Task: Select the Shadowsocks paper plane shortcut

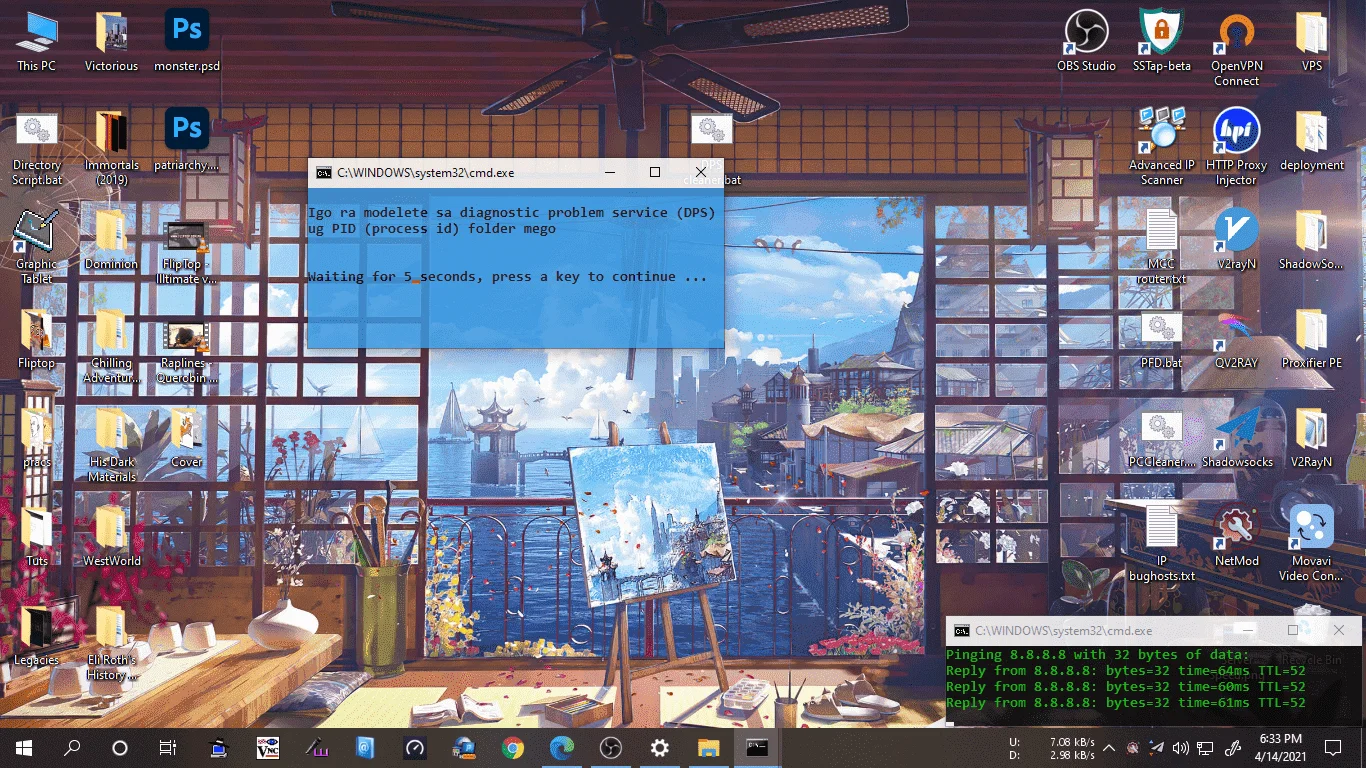Action: [1237, 438]
